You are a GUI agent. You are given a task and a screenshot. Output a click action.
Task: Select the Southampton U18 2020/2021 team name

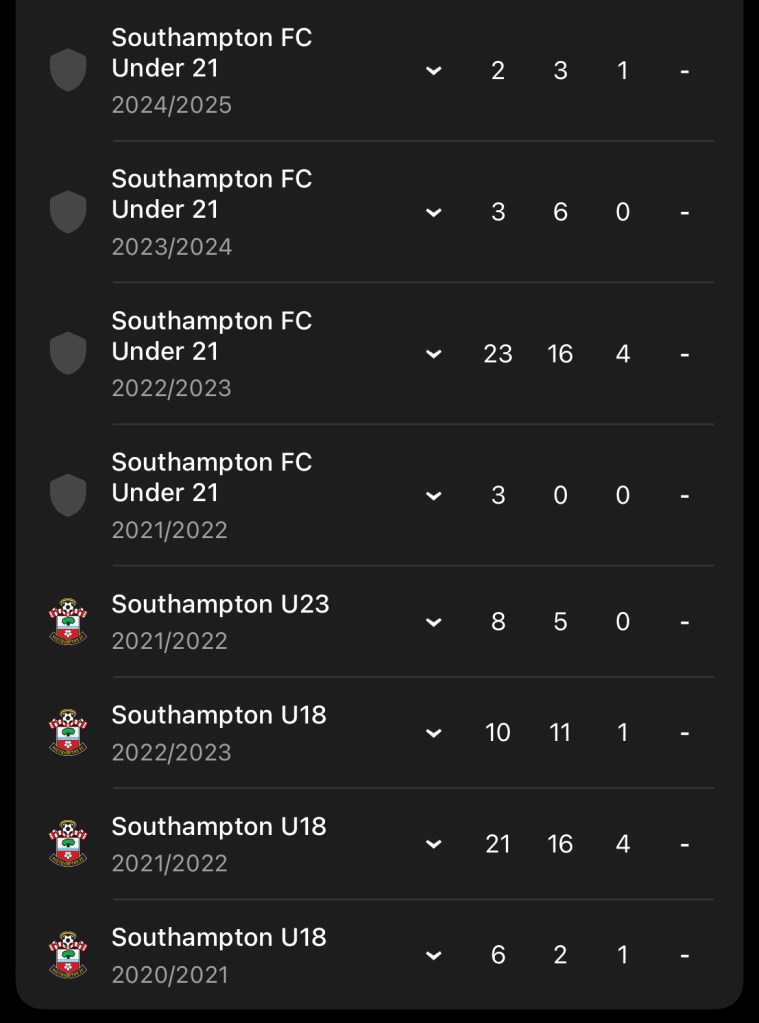click(219, 937)
